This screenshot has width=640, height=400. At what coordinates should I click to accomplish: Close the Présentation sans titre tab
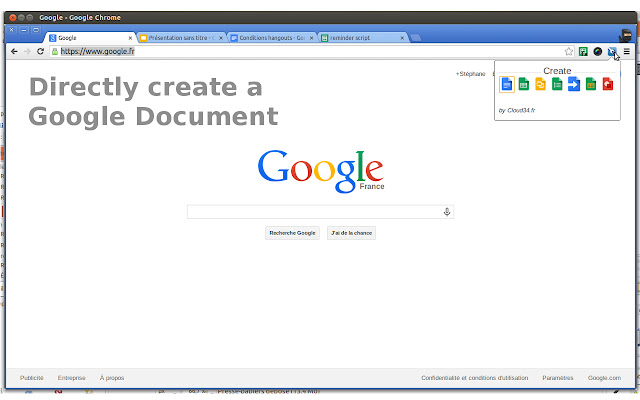[221, 38]
